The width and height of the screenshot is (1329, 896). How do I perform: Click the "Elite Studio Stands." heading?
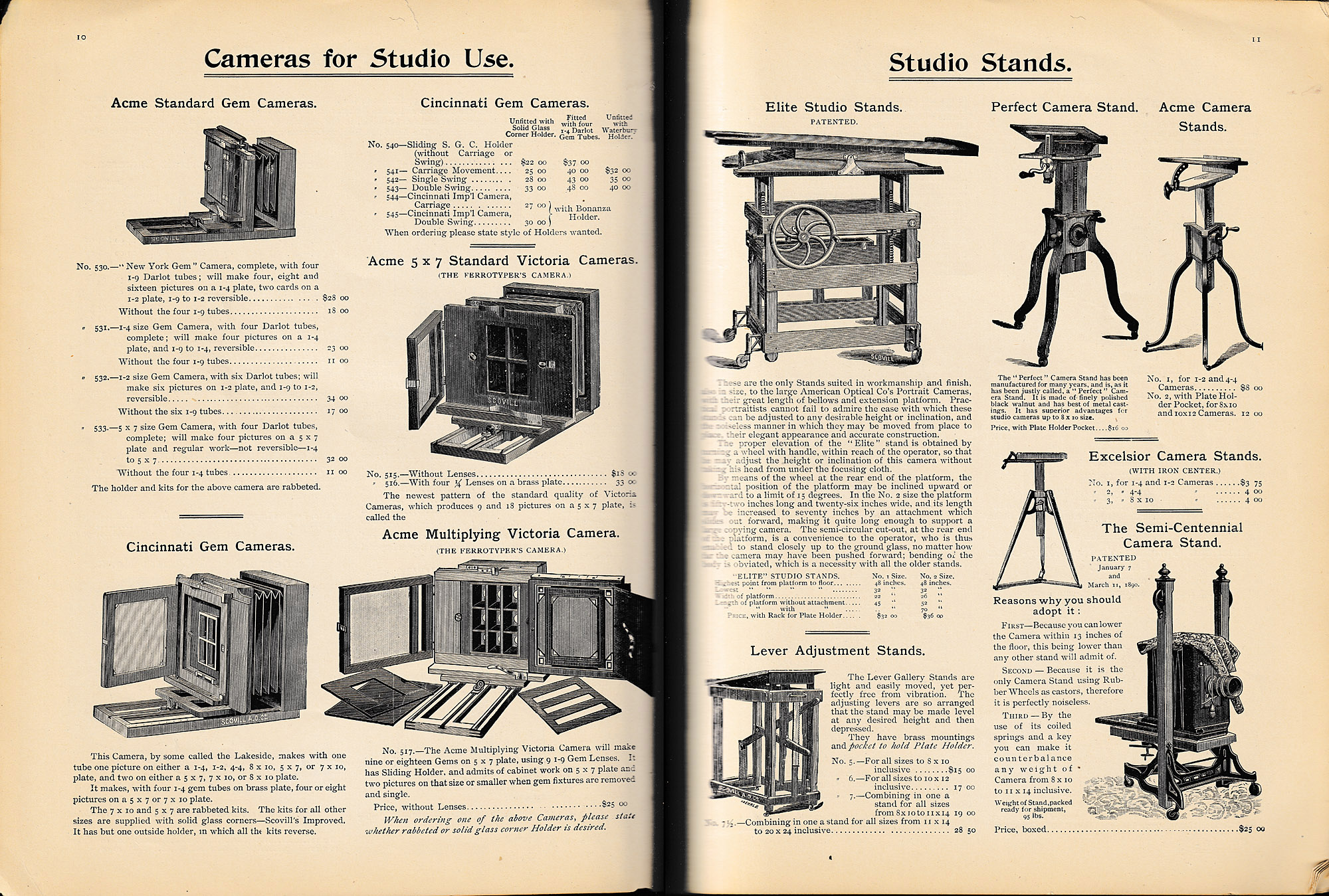coord(833,107)
